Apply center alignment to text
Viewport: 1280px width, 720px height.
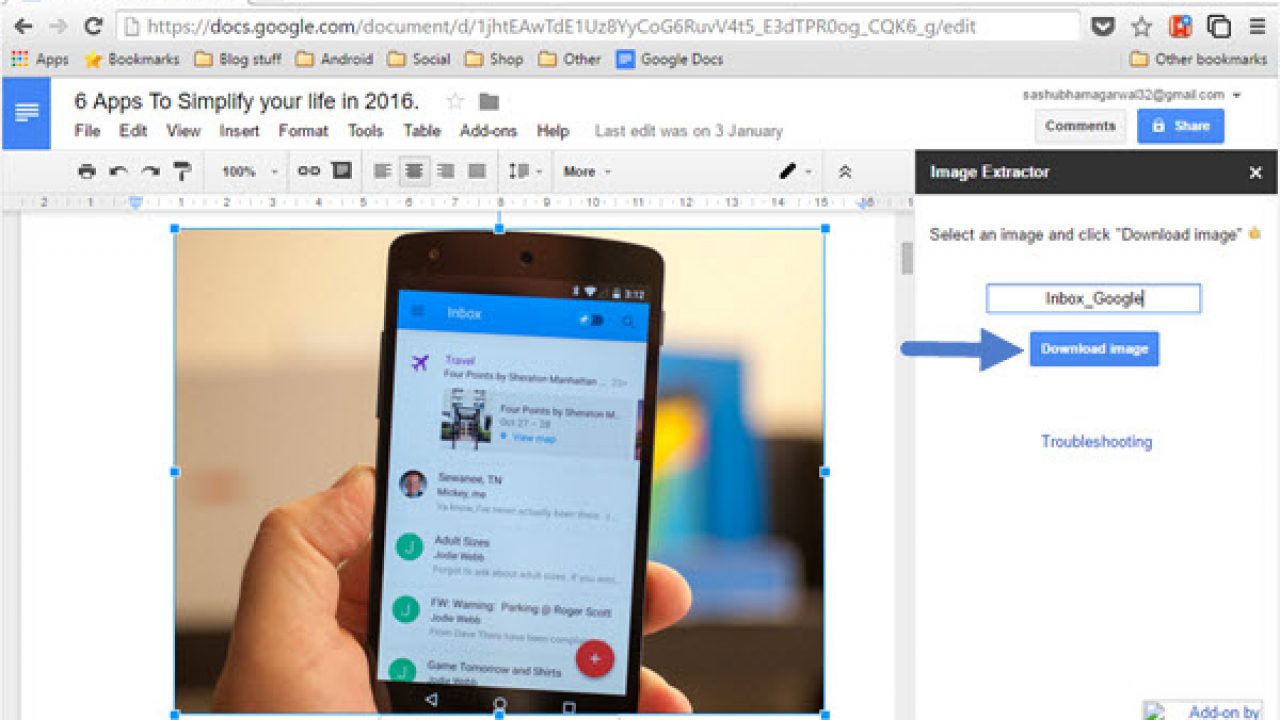pos(413,171)
